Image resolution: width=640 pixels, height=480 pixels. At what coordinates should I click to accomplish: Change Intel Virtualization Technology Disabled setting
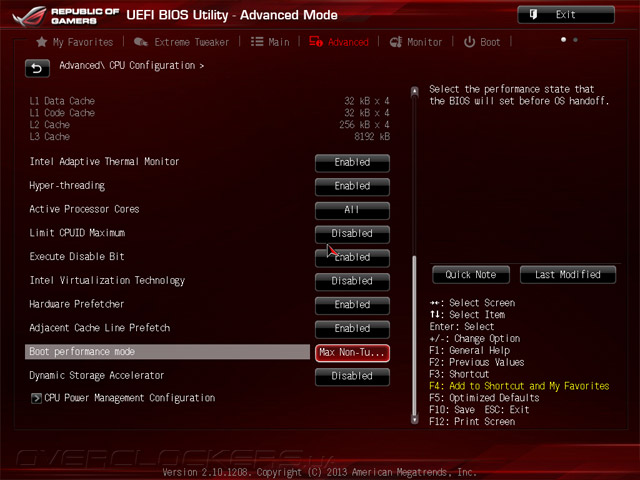[x=352, y=281]
